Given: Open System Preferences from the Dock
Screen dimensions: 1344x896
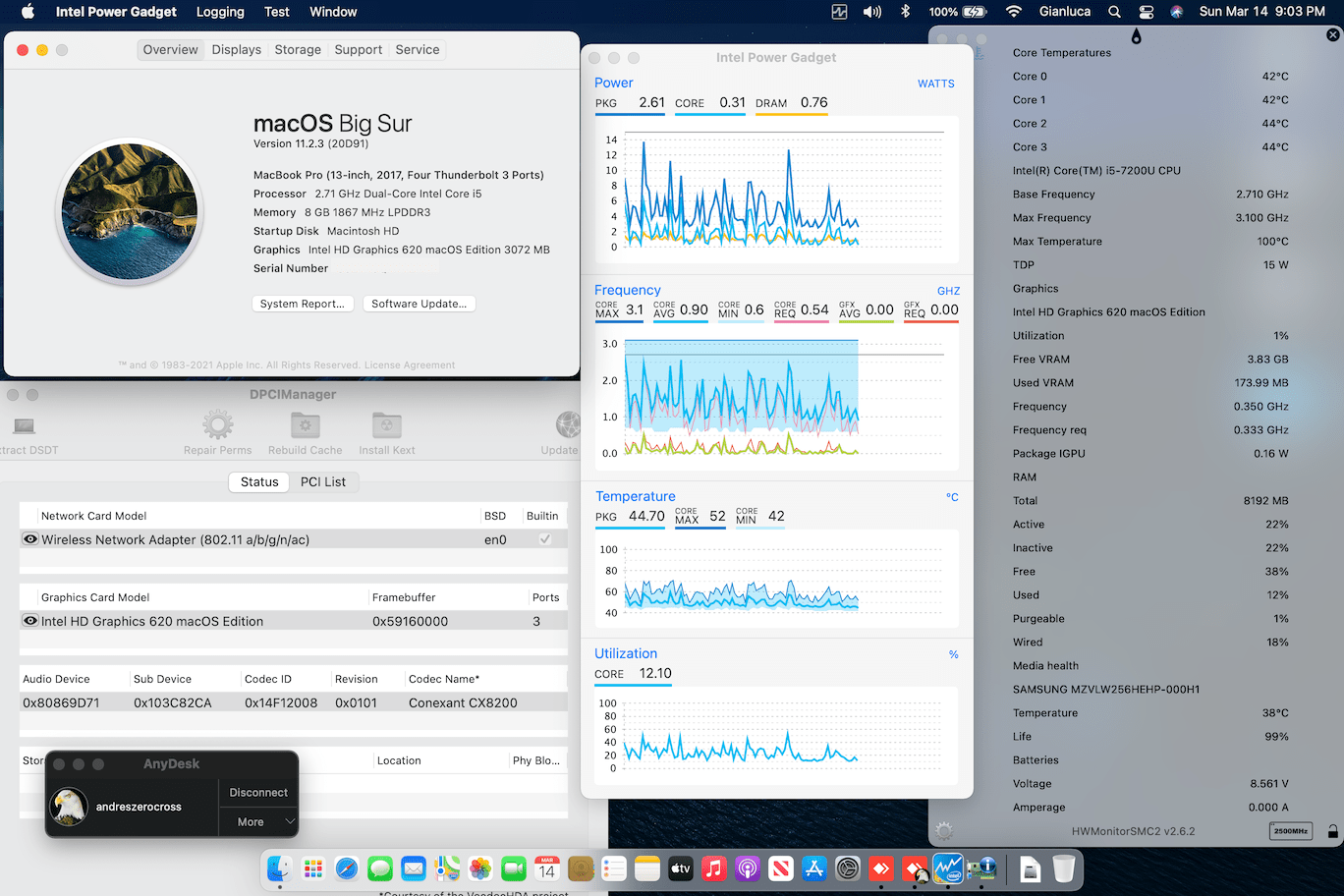Looking at the screenshot, I should point(848,868).
